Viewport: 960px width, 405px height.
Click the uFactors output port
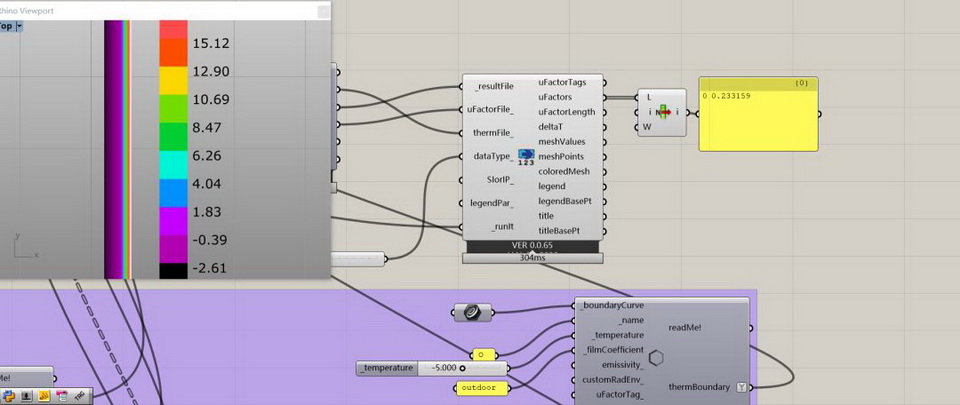(x=603, y=97)
